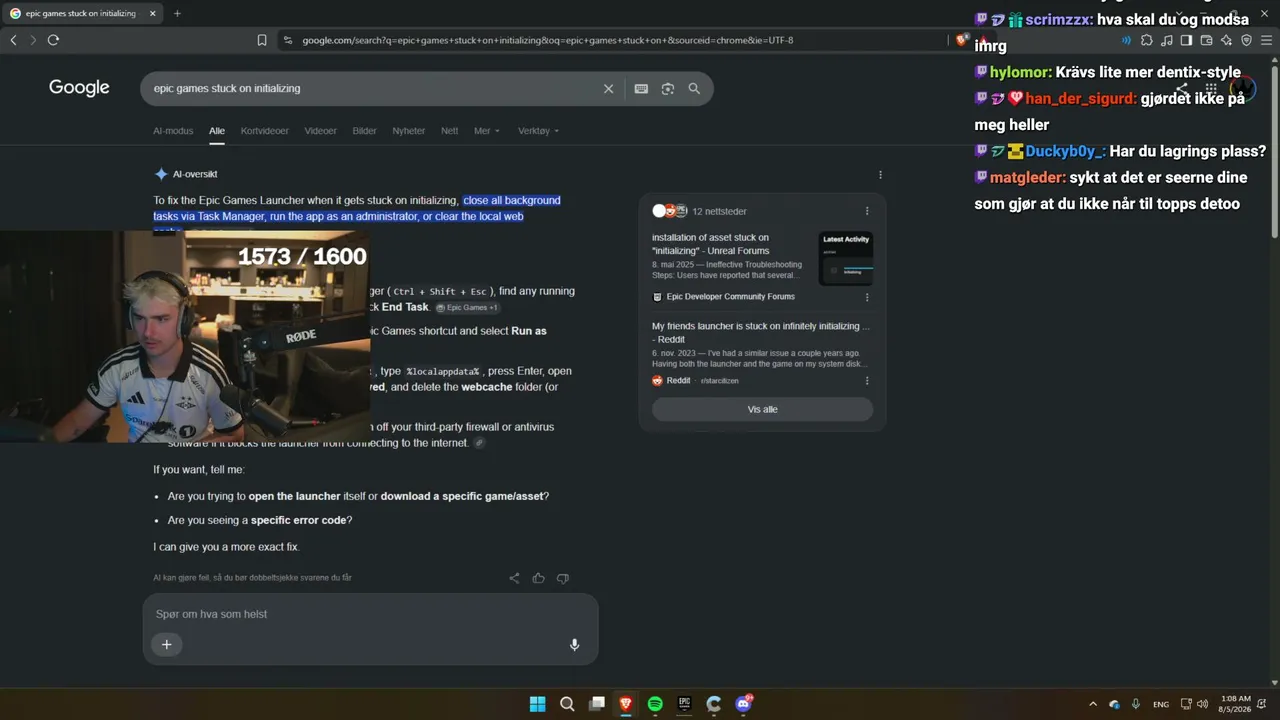The width and height of the screenshot is (1280, 720).
Task: Give thumbs down to the AI answer
Action: pyautogui.click(x=563, y=578)
